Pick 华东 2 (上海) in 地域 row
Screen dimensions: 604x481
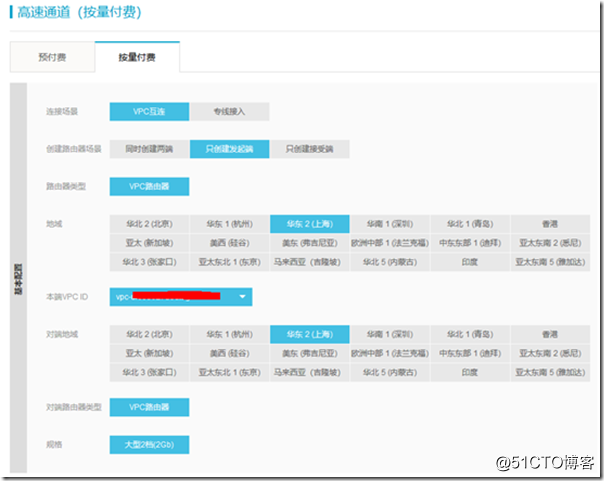point(310,224)
